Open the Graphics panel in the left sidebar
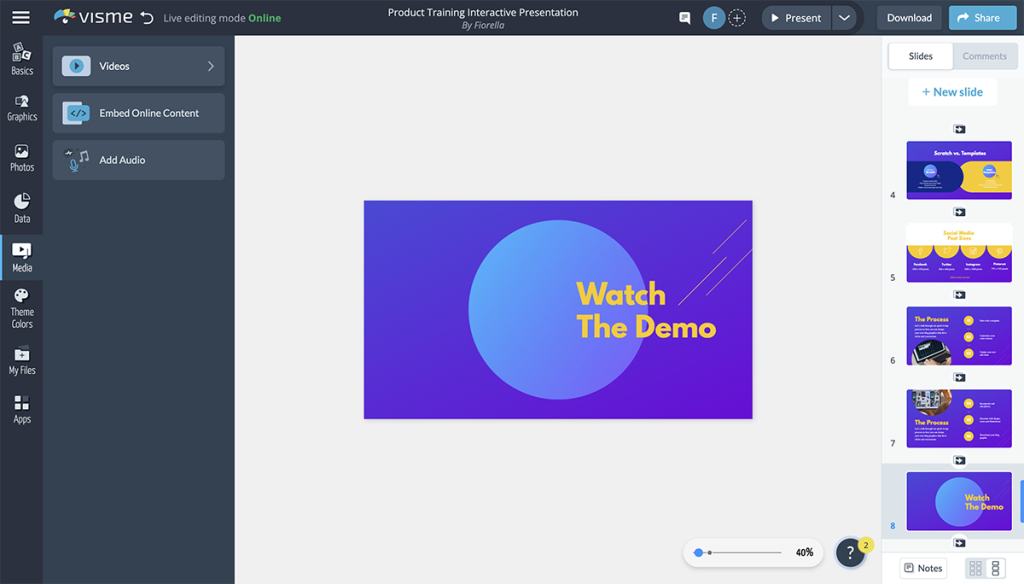This screenshot has width=1024, height=584. pyautogui.click(x=21, y=105)
